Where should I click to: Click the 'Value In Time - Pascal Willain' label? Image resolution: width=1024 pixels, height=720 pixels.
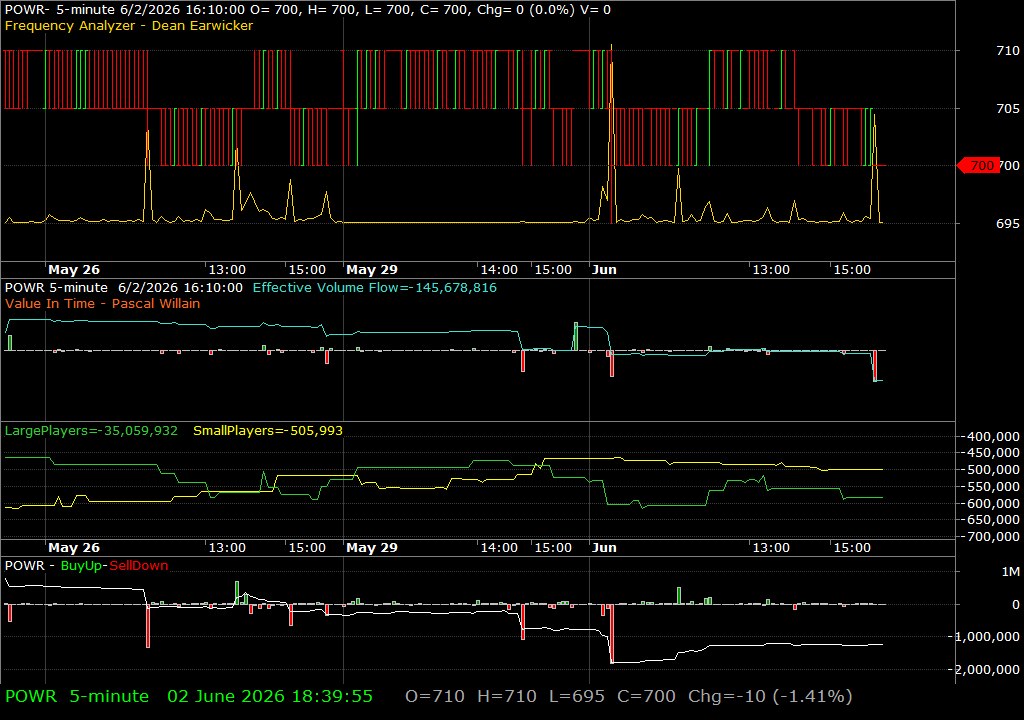(103, 303)
